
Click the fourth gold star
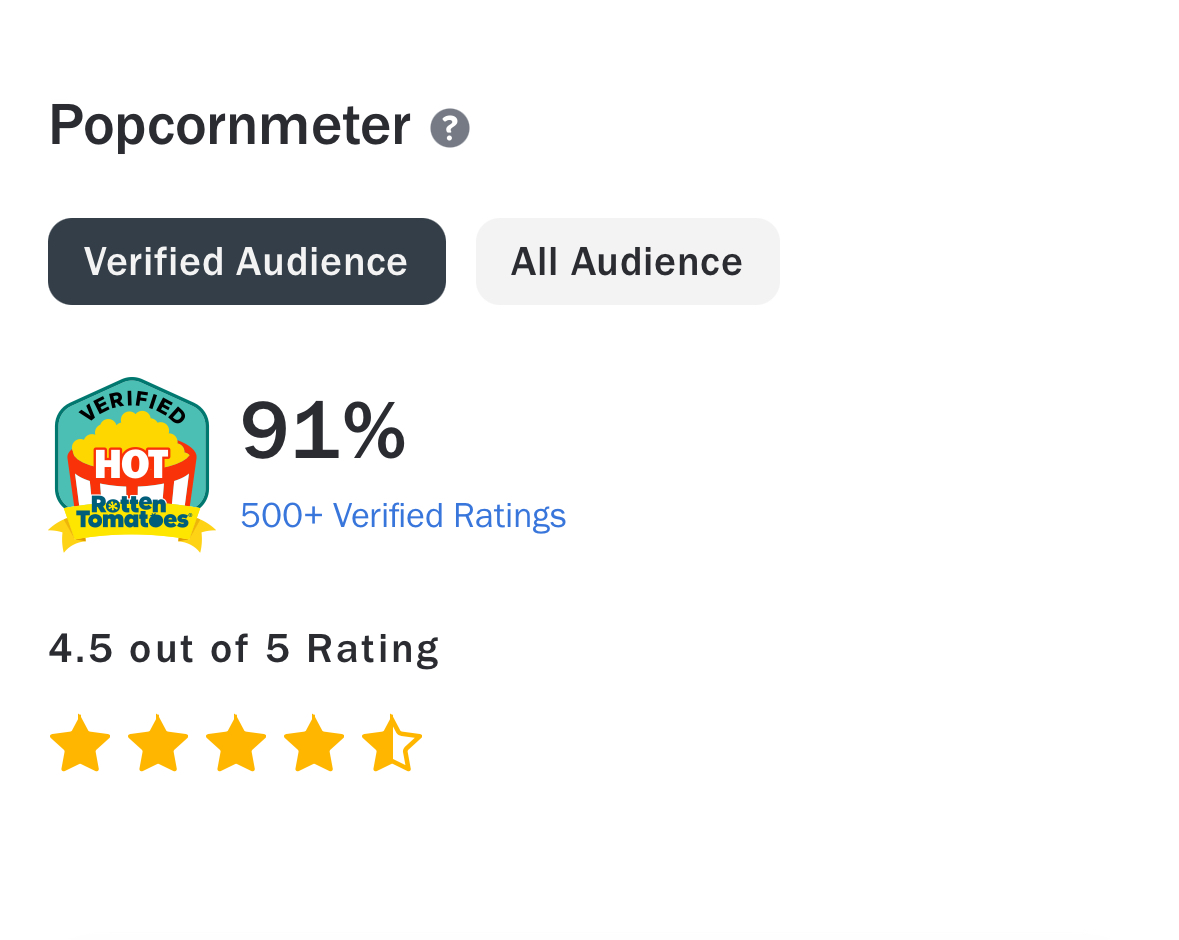tap(314, 744)
